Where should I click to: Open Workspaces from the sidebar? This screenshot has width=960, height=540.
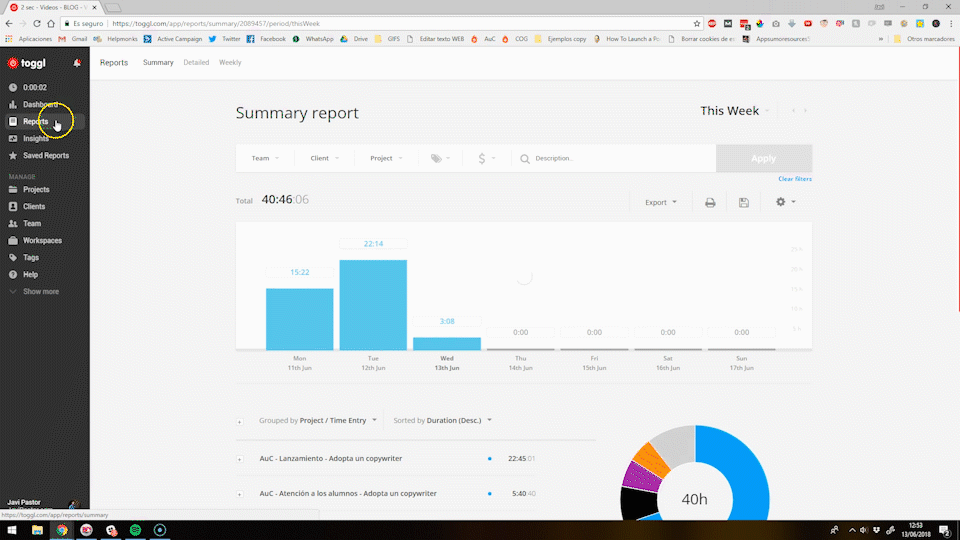(x=42, y=241)
